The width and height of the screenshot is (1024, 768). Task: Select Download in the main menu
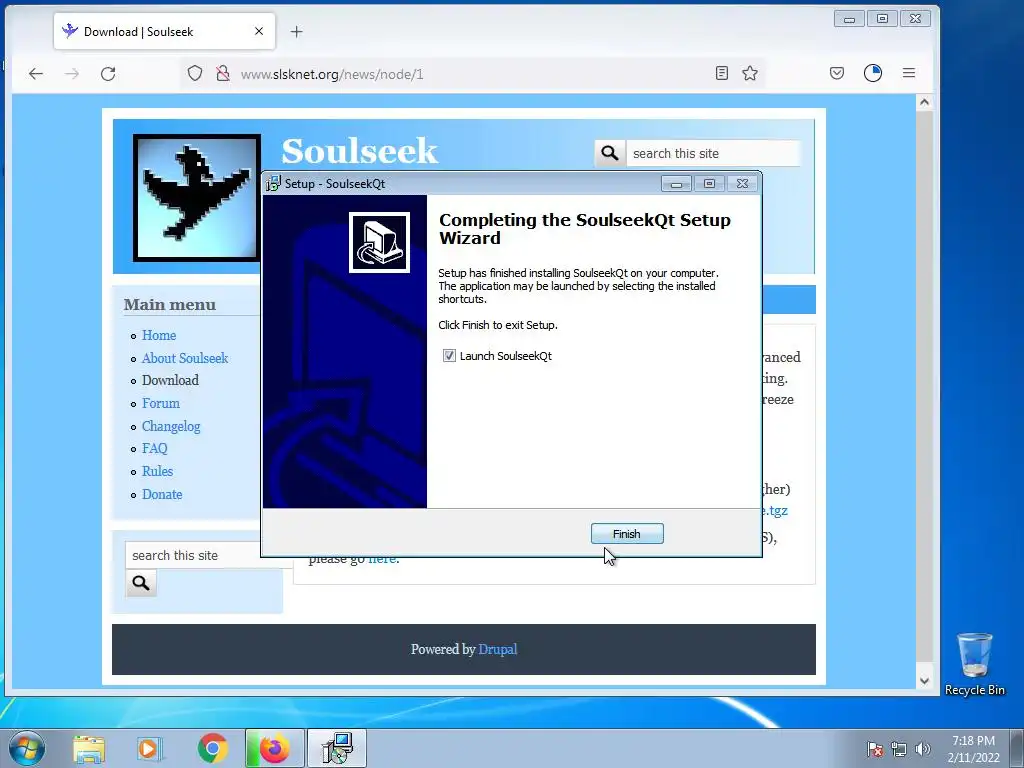[170, 380]
